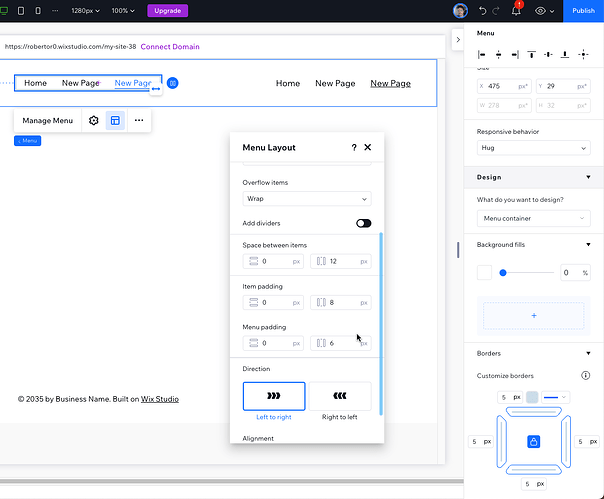Click the menu layout icon
604x499 pixels.
pos(115,121)
